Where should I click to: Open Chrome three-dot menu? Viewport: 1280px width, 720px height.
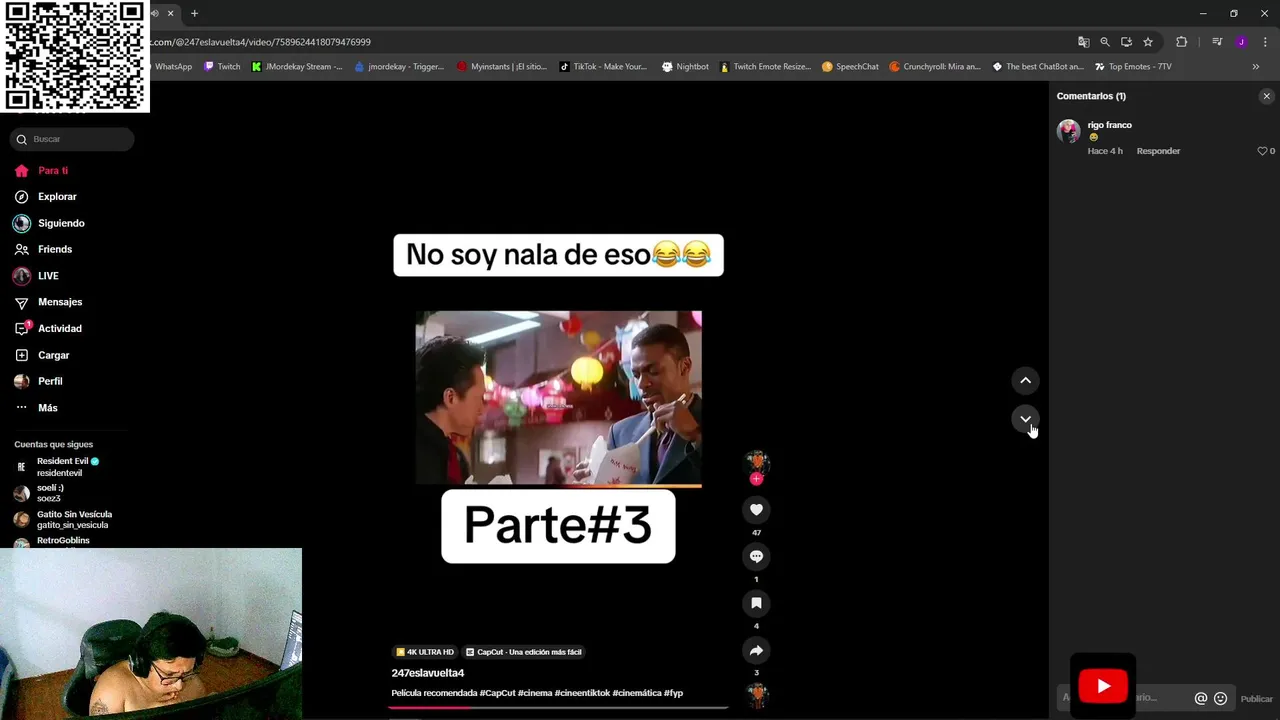[1265, 42]
